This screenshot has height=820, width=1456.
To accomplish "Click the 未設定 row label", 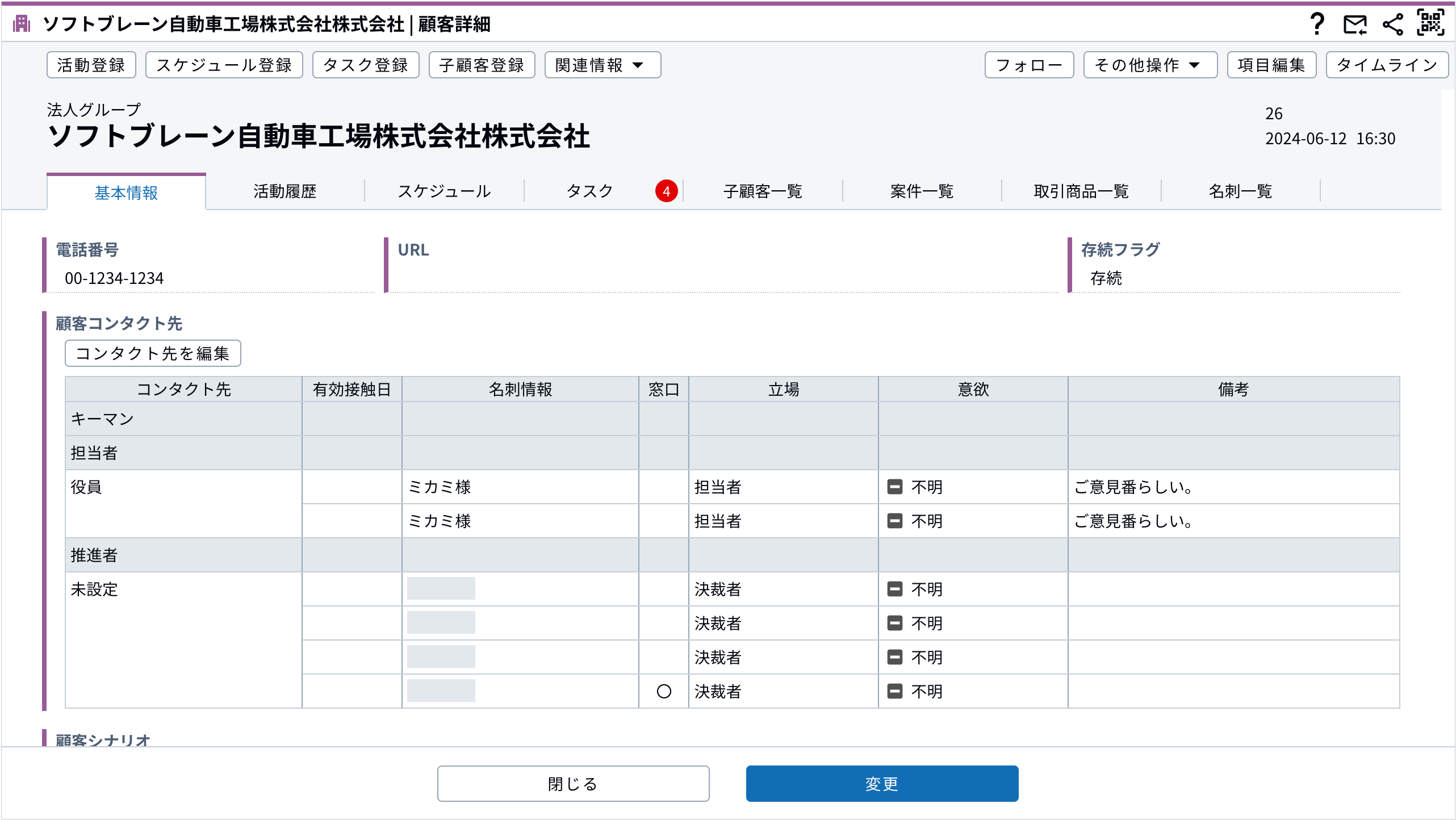I will [94, 589].
